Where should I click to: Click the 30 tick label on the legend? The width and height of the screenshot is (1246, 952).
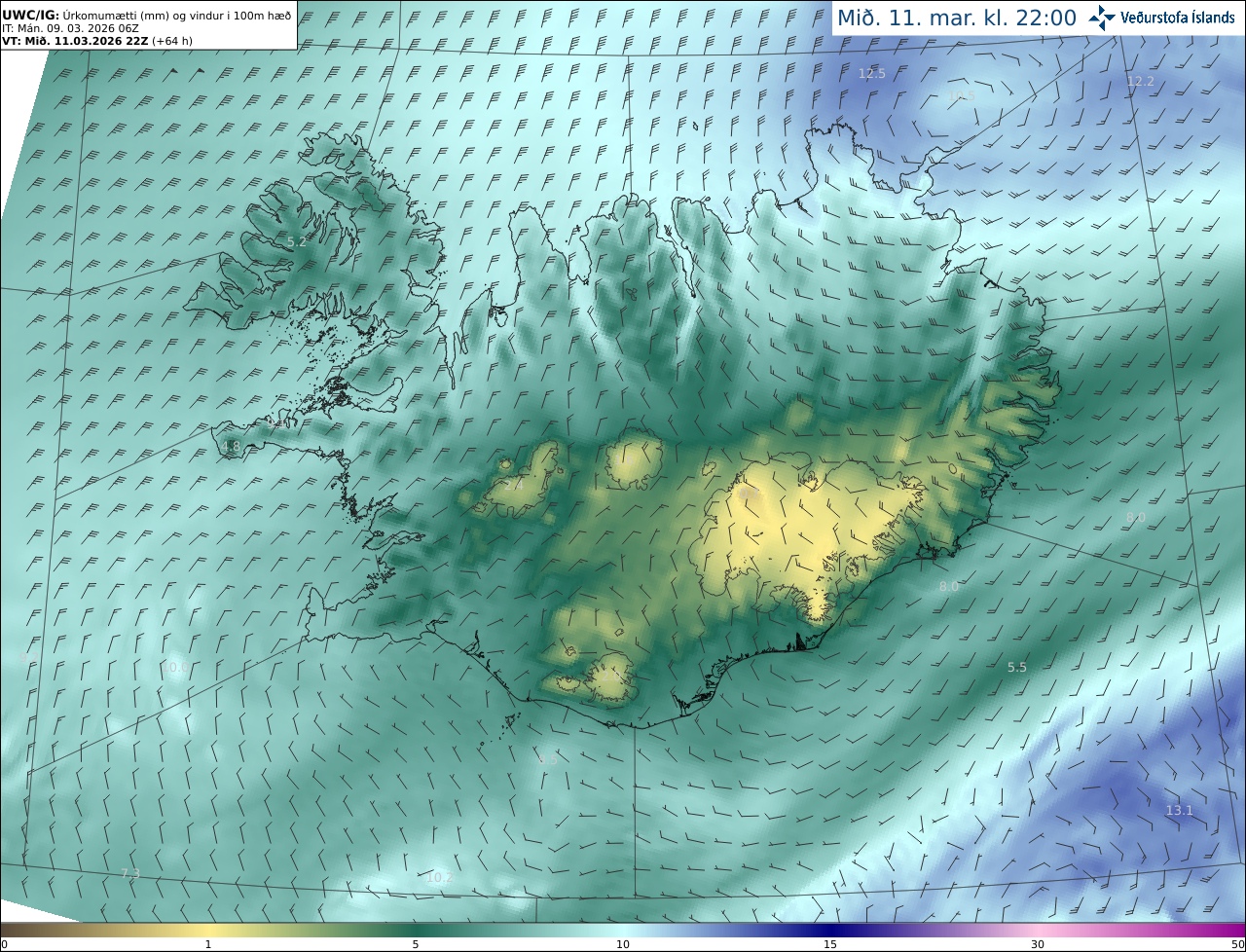click(x=1038, y=944)
